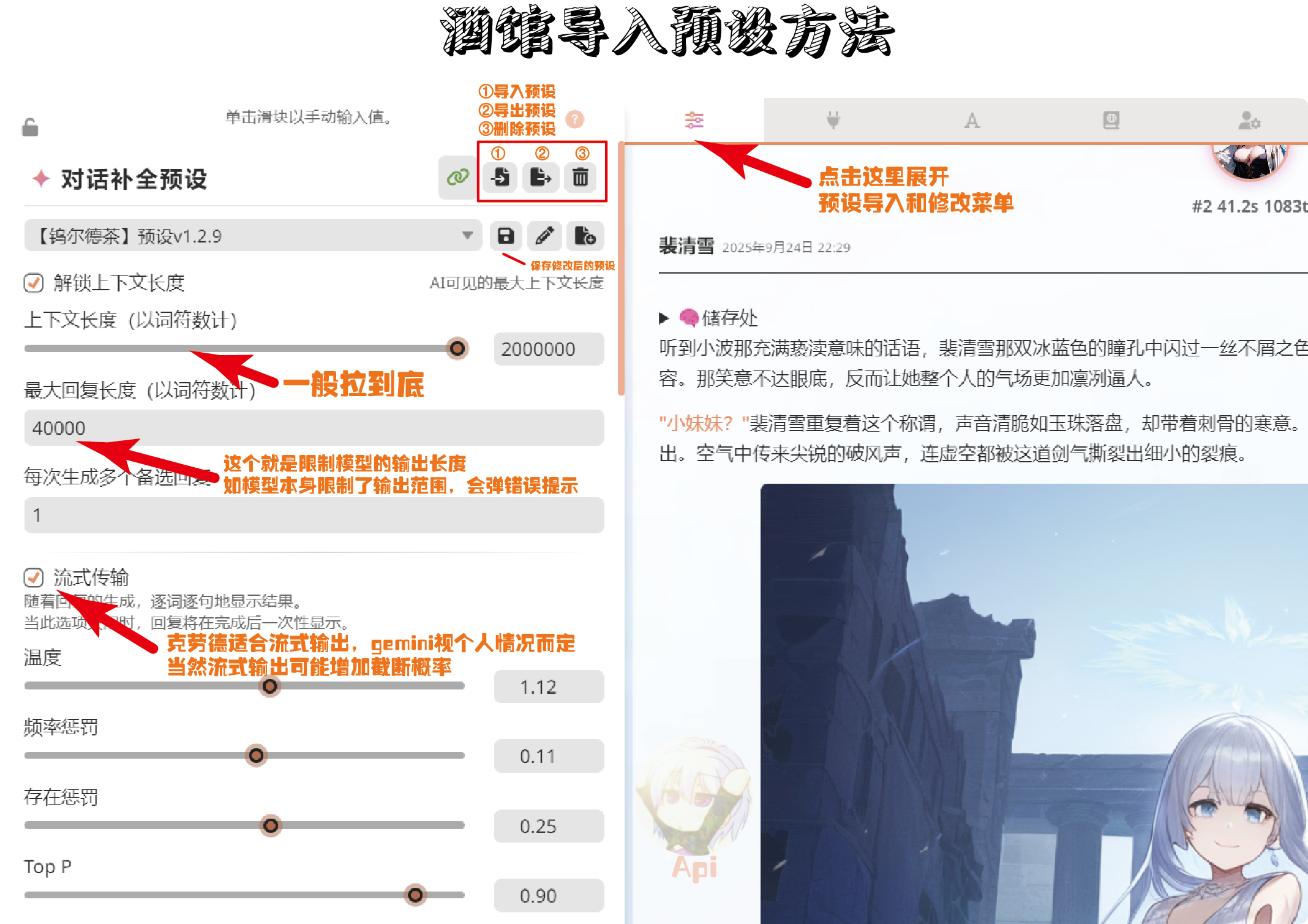Click the green link API connection icon
The image size is (1308, 924).
457,178
